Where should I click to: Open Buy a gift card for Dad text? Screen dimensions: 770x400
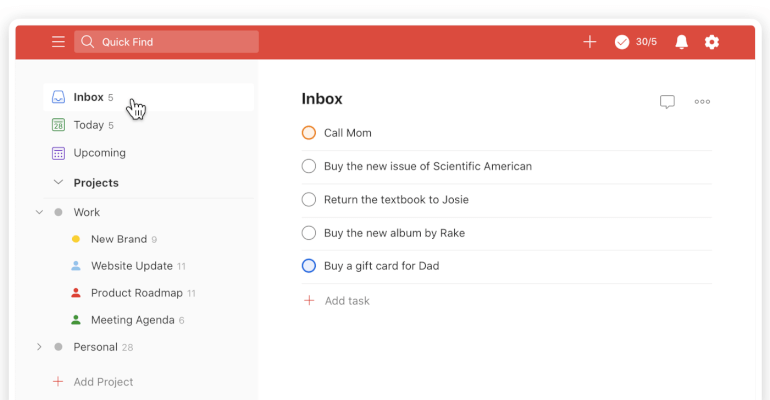click(382, 266)
